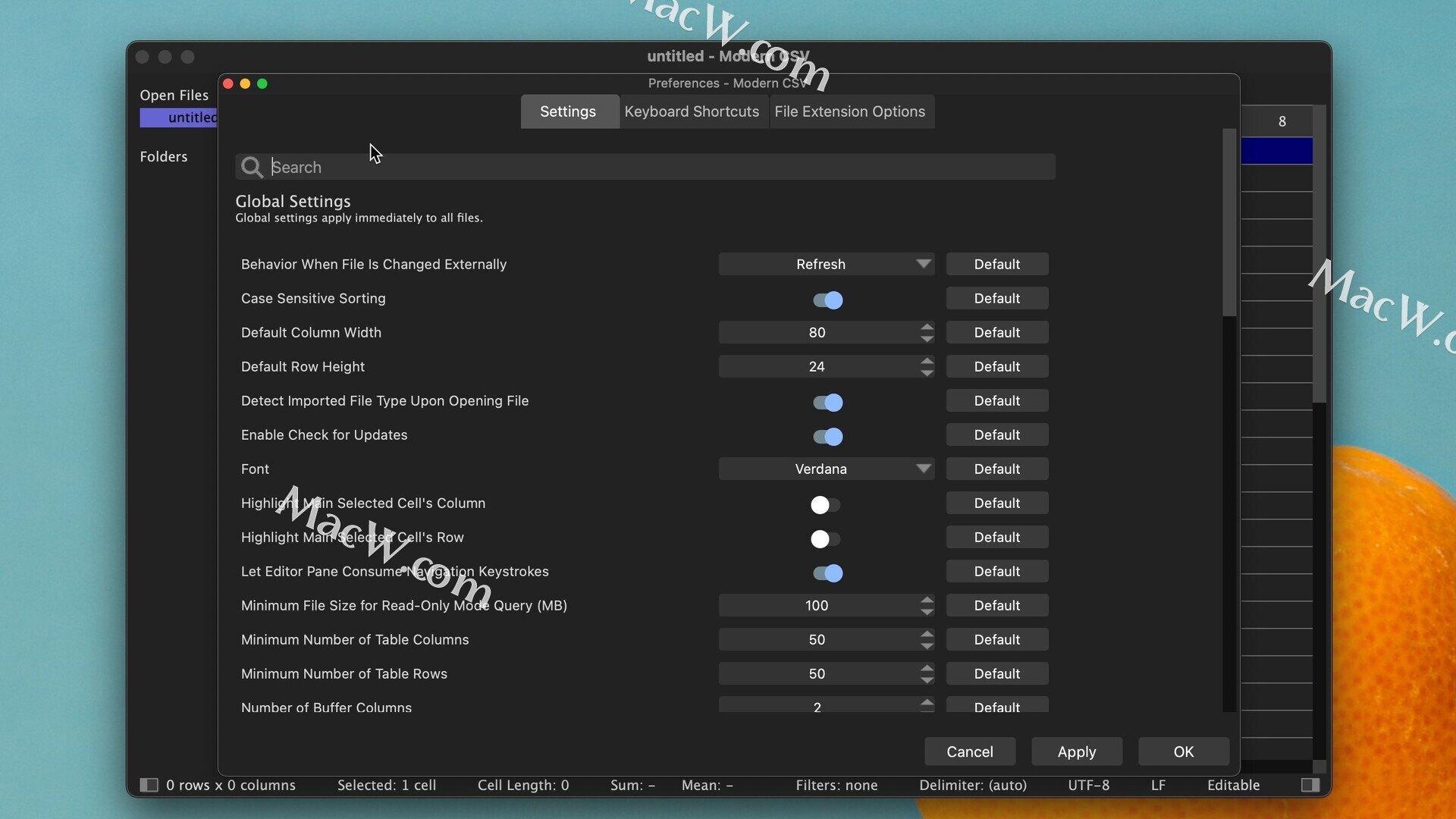Switch to the Settings tab
Image resolution: width=1456 pixels, height=819 pixels.
click(569, 111)
